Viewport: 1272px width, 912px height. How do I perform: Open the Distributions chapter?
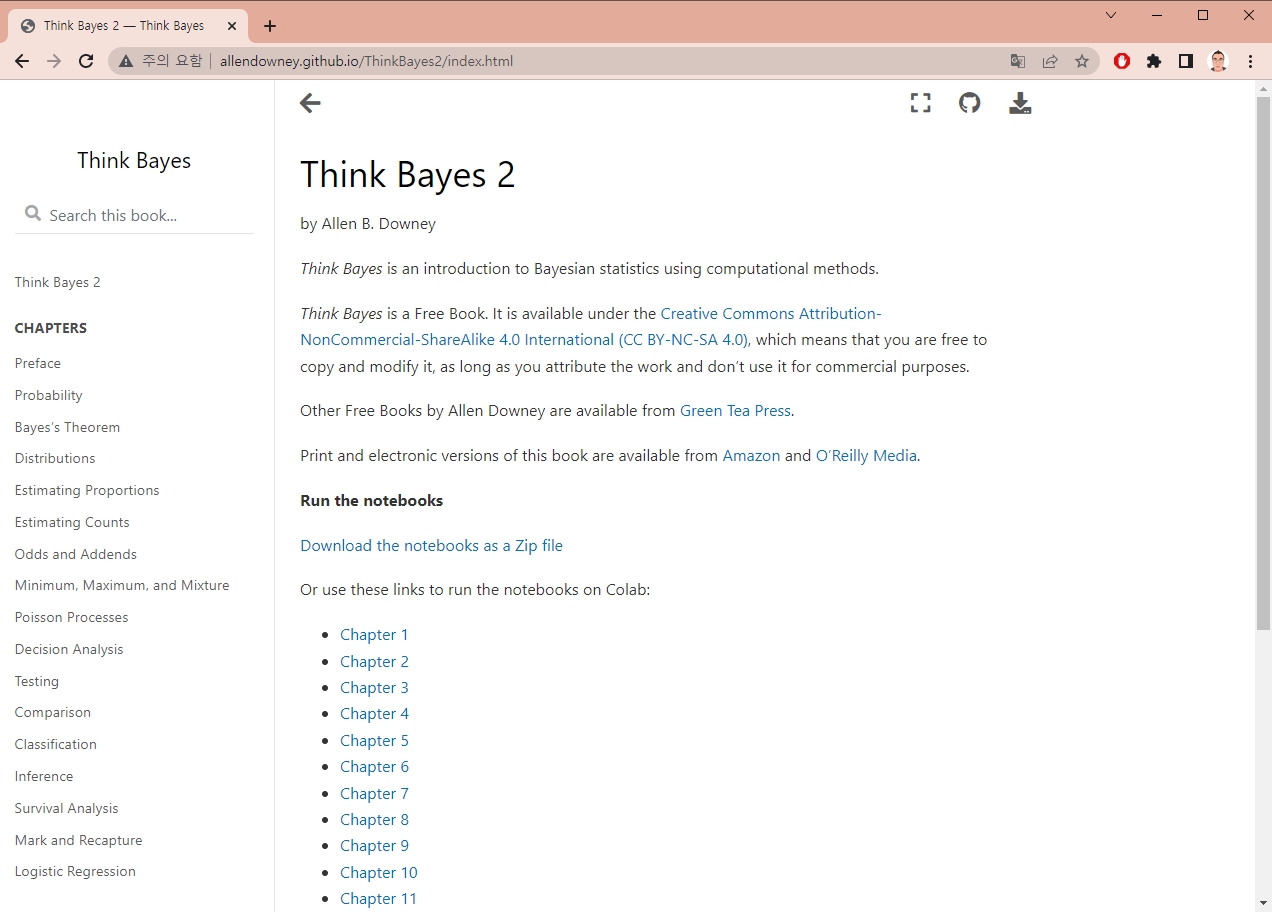(55, 458)
